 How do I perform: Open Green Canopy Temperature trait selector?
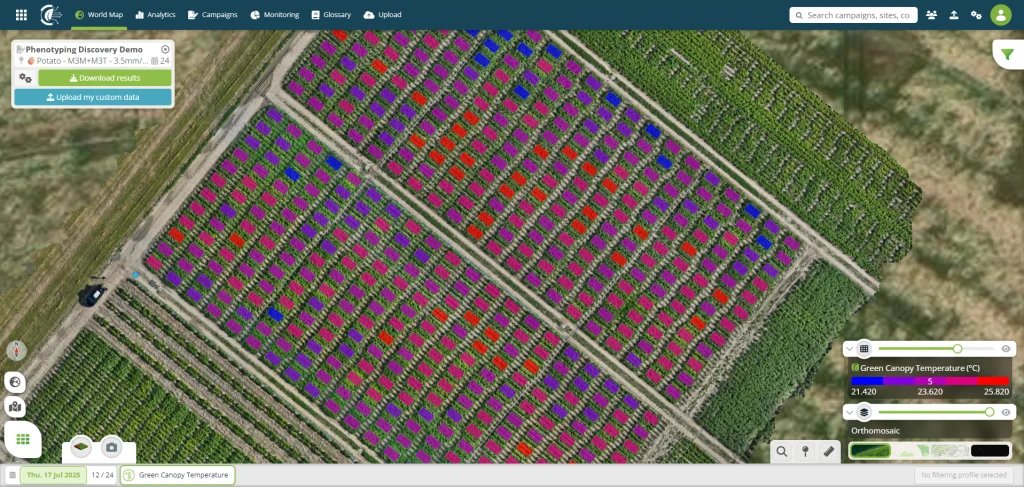coord(178,475)
